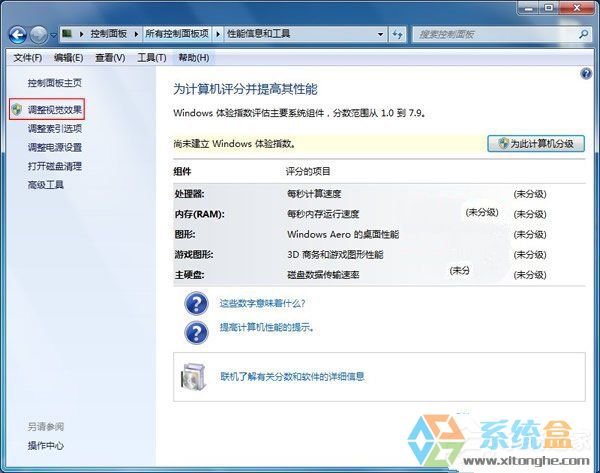
Task: Click the 磁盘数据传输速率 text
Action: 323,275
